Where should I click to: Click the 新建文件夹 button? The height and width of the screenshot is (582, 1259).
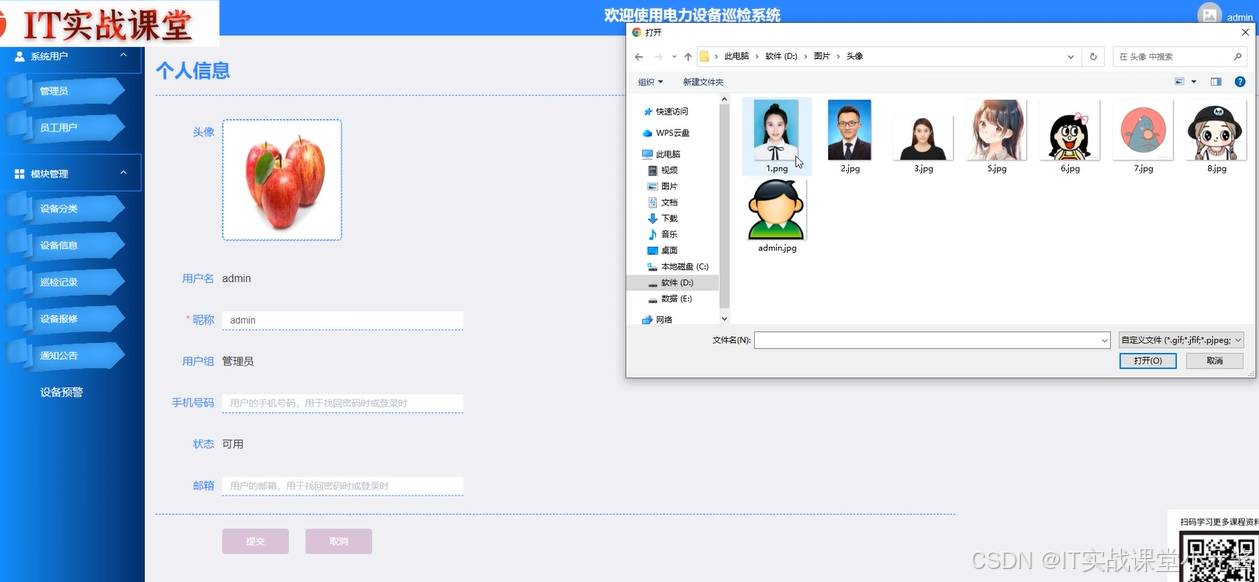pyautogui.click(x=703, y=82)
